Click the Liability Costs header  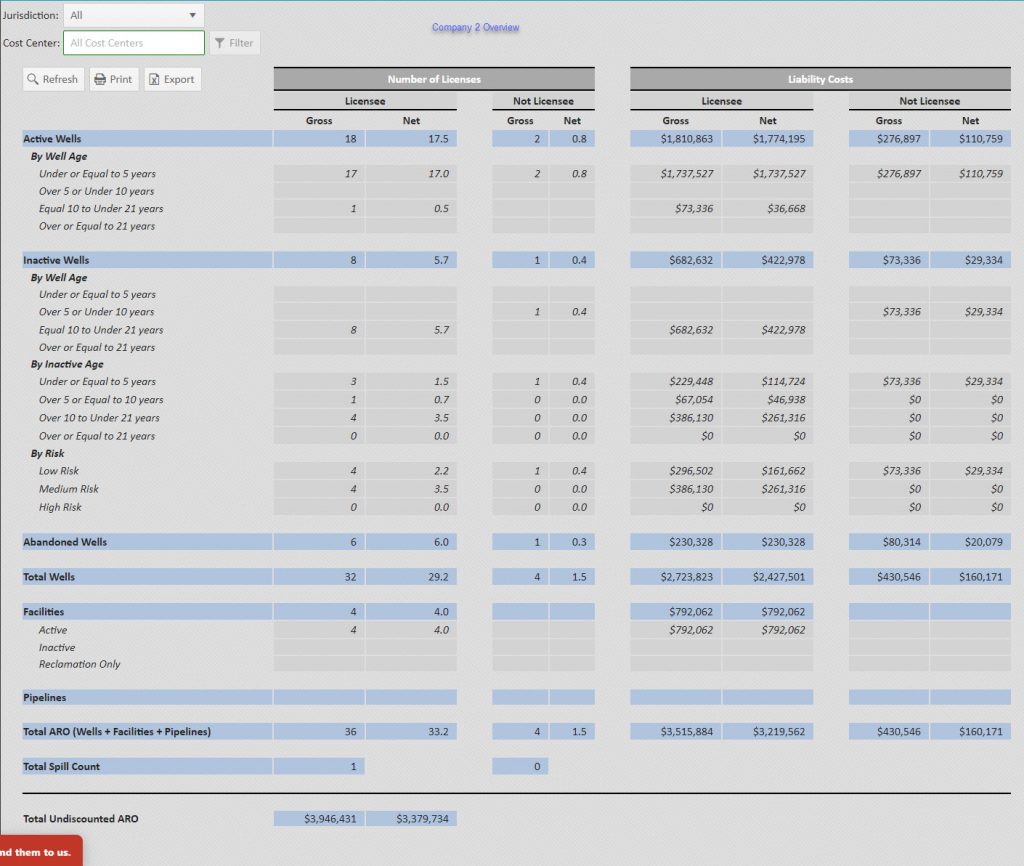click(x=819, y=78)
